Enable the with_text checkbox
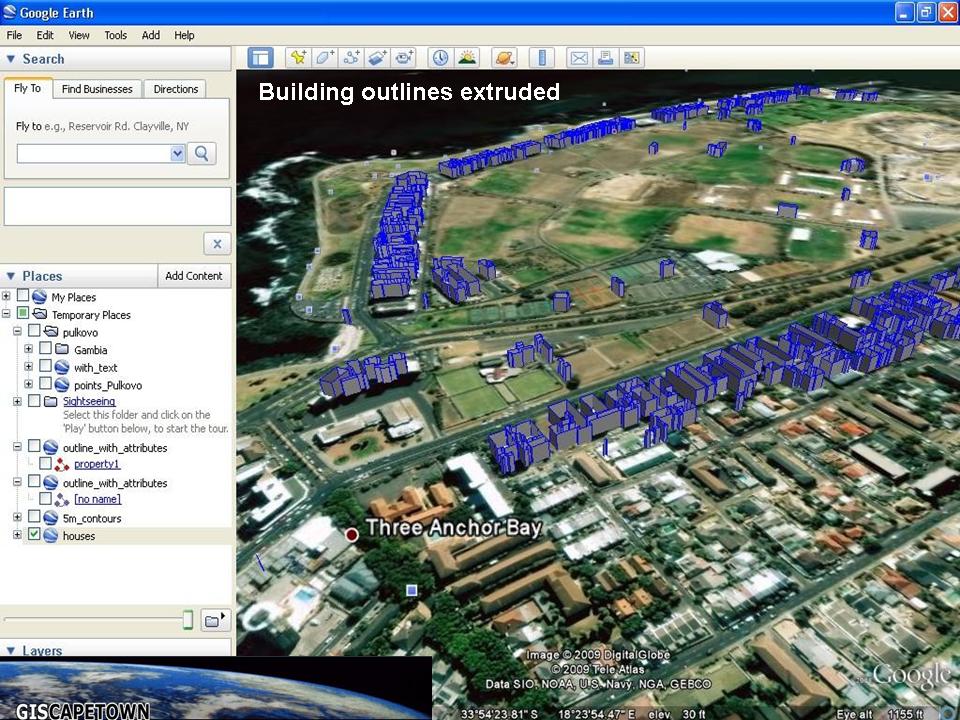 [45, 366]
